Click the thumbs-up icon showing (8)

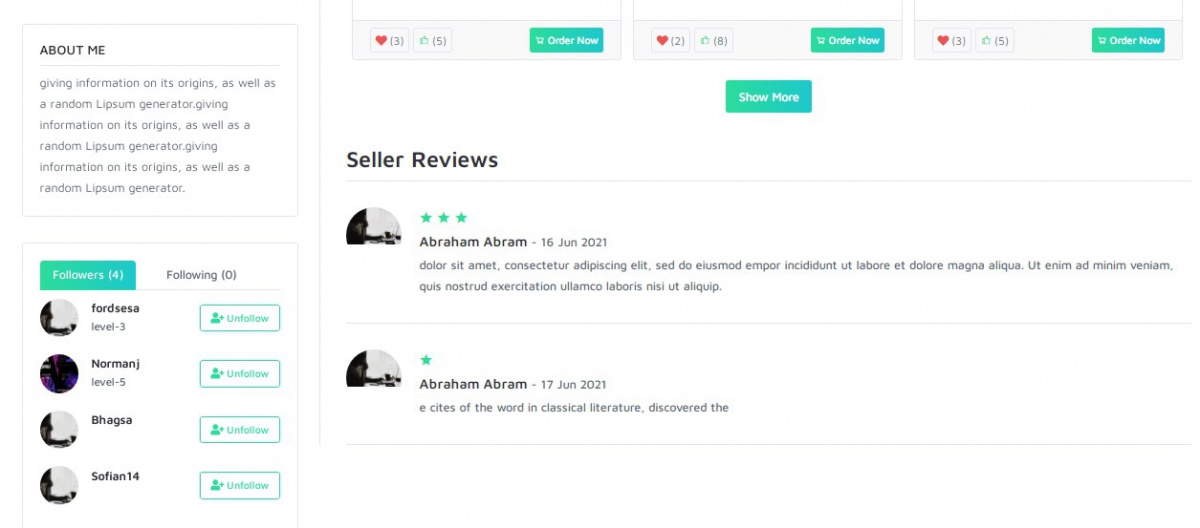[x=714, y=41]
